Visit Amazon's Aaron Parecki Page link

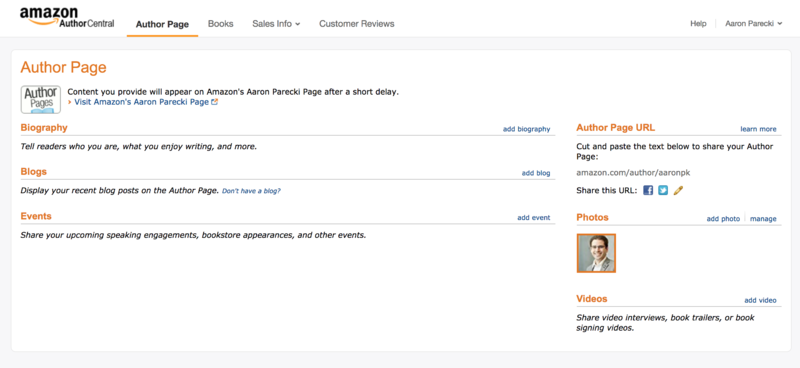point(141,102)
